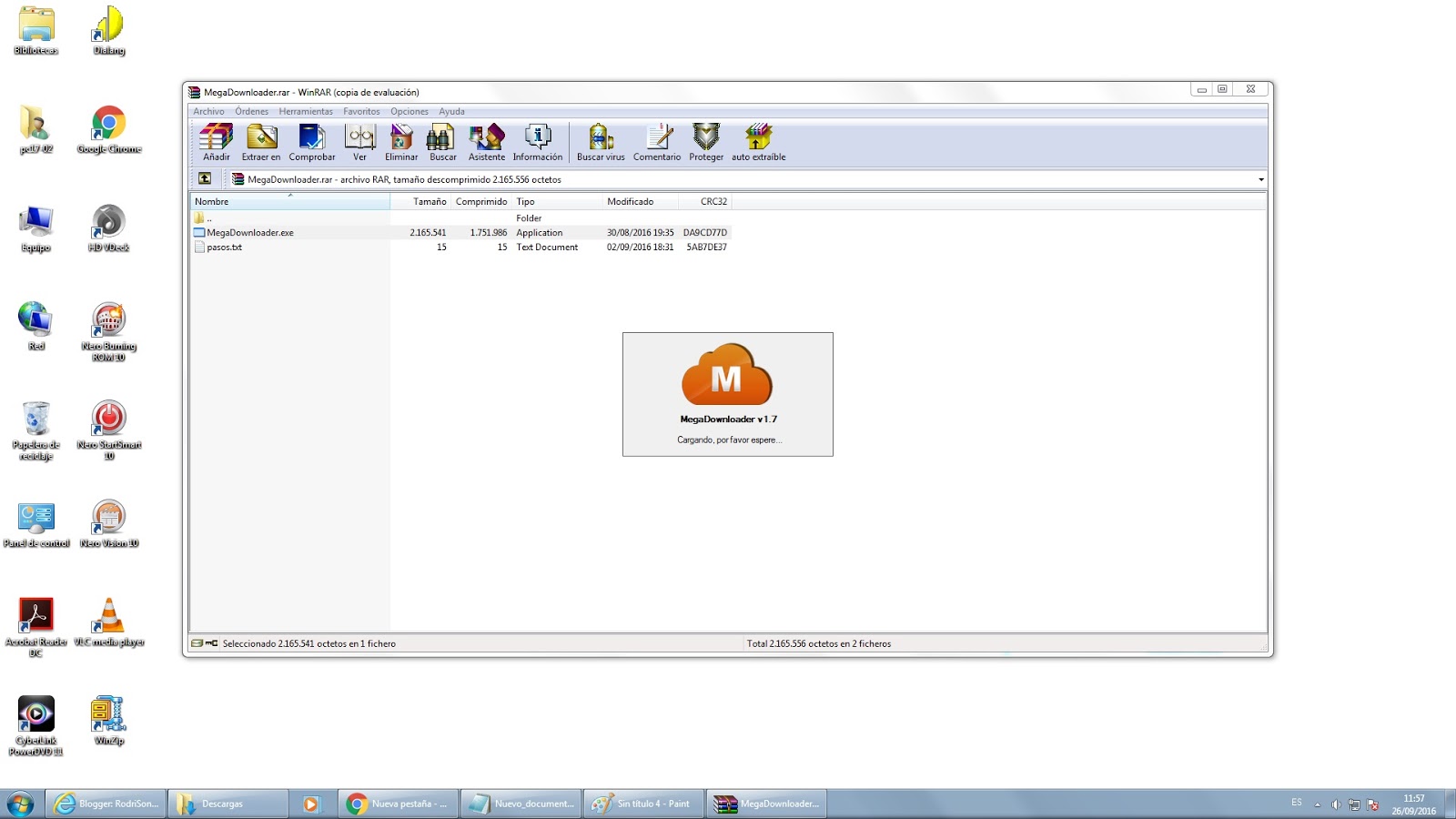The width and height of the screenshot is (1456, 819).
Task: Show hidden tray icons arrow
Action: [1318, 804]
